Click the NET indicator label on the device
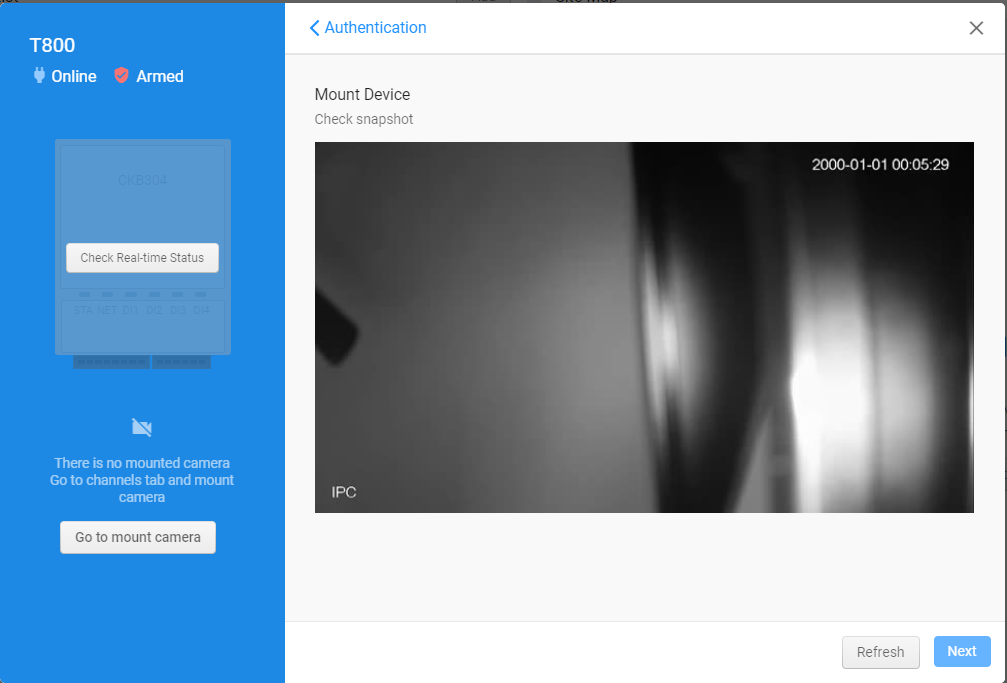 (x=107, y=310)
